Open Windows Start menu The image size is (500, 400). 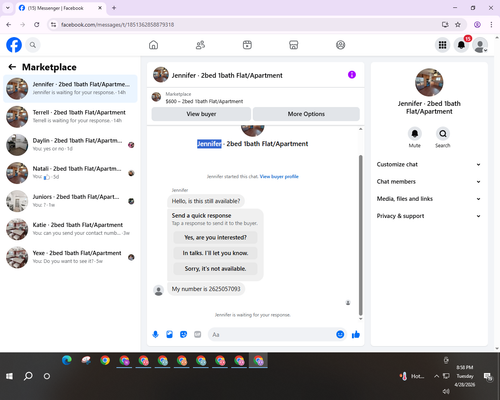[x=9, y=376]
